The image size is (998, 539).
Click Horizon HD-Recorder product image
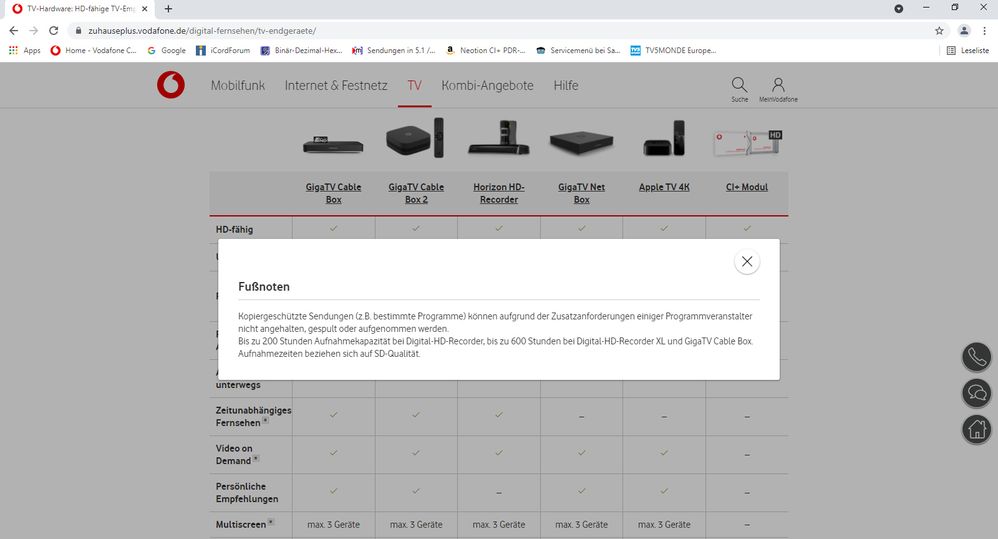(x=499, y=137)
